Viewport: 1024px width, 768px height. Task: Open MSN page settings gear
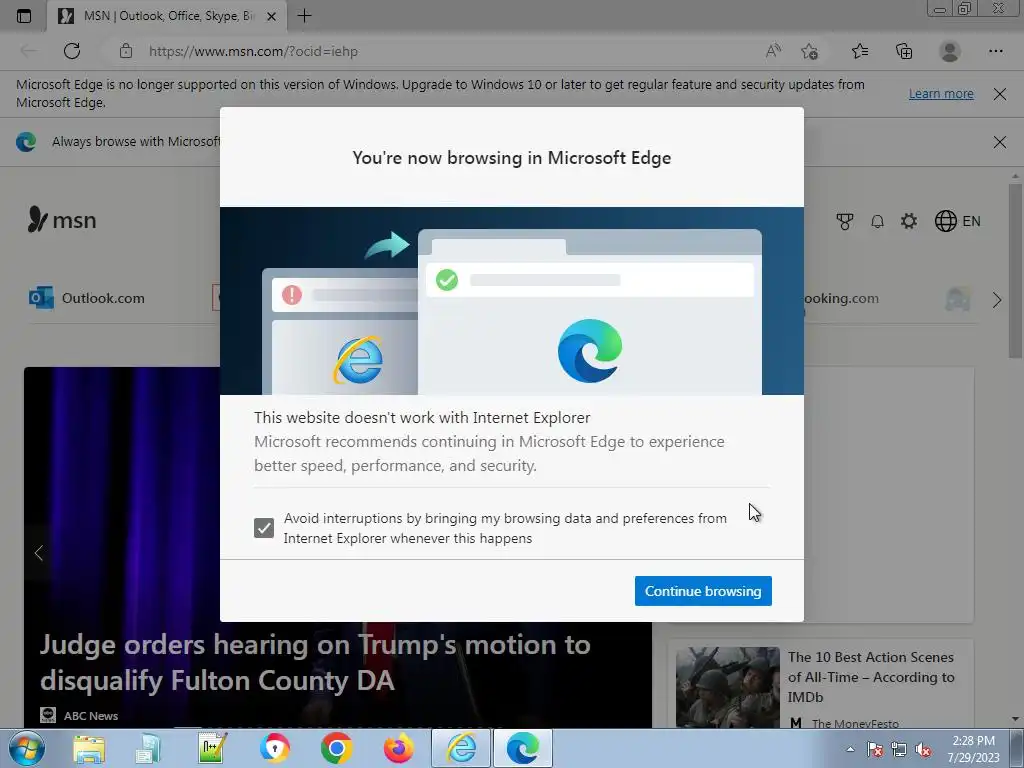pyautogui.click(x=908, y=221)
